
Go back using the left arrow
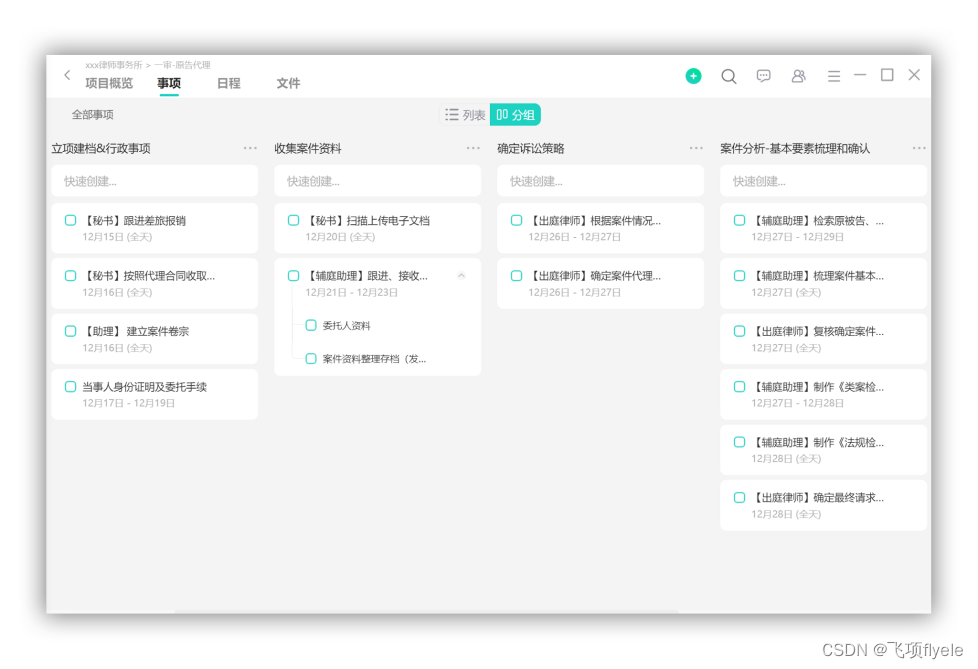click(x=67, y=75)
